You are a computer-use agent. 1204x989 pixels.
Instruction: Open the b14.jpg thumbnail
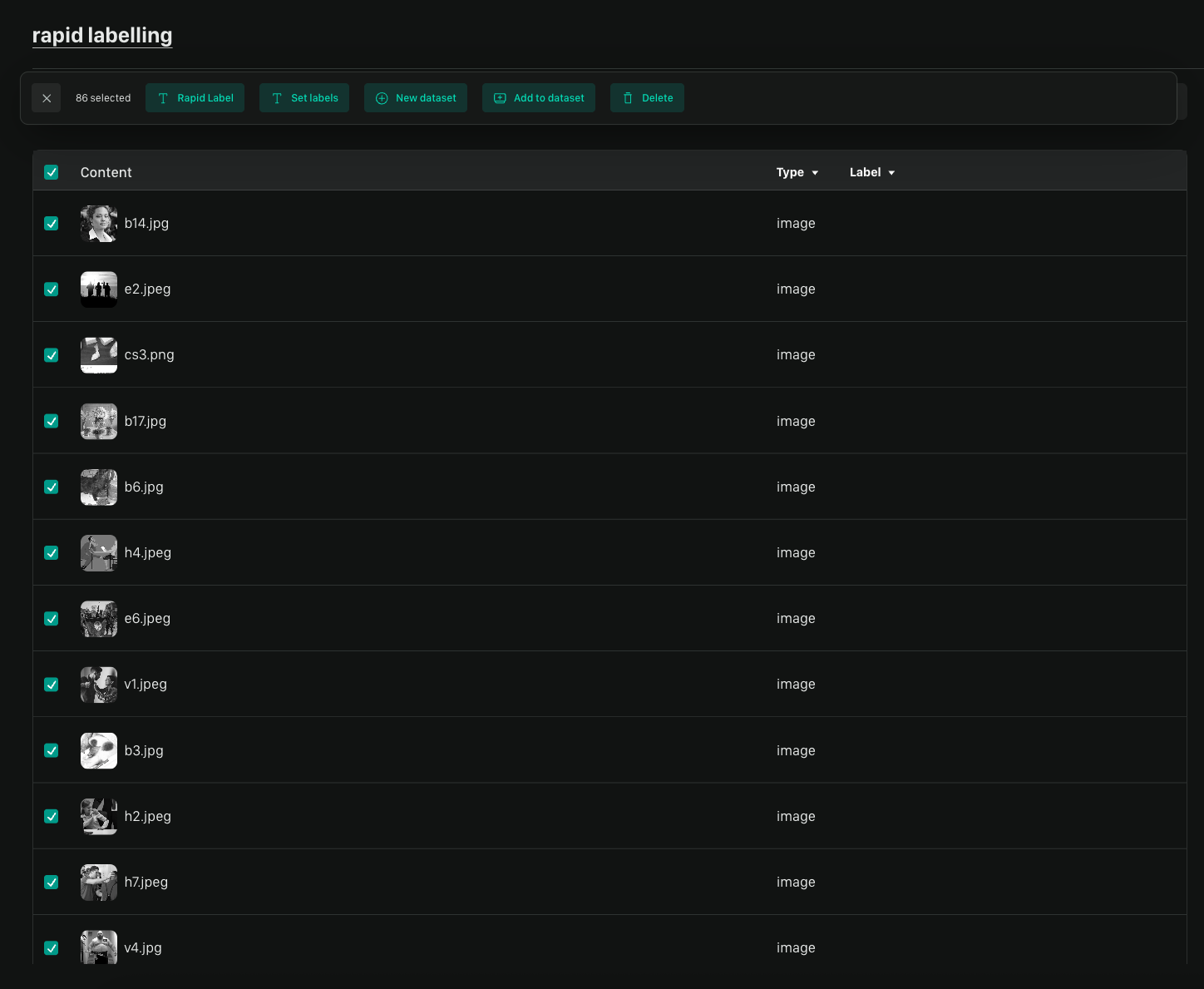[x=99, y=224]
